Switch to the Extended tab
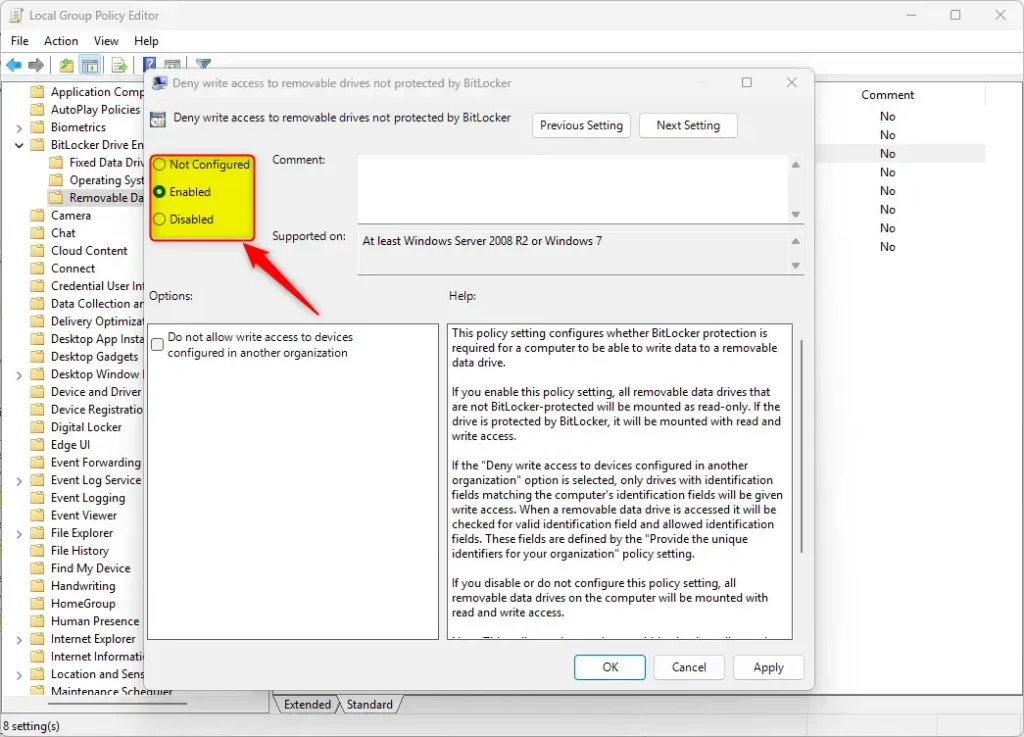Screen dimensions: 1024x737 tap(307, 704)
